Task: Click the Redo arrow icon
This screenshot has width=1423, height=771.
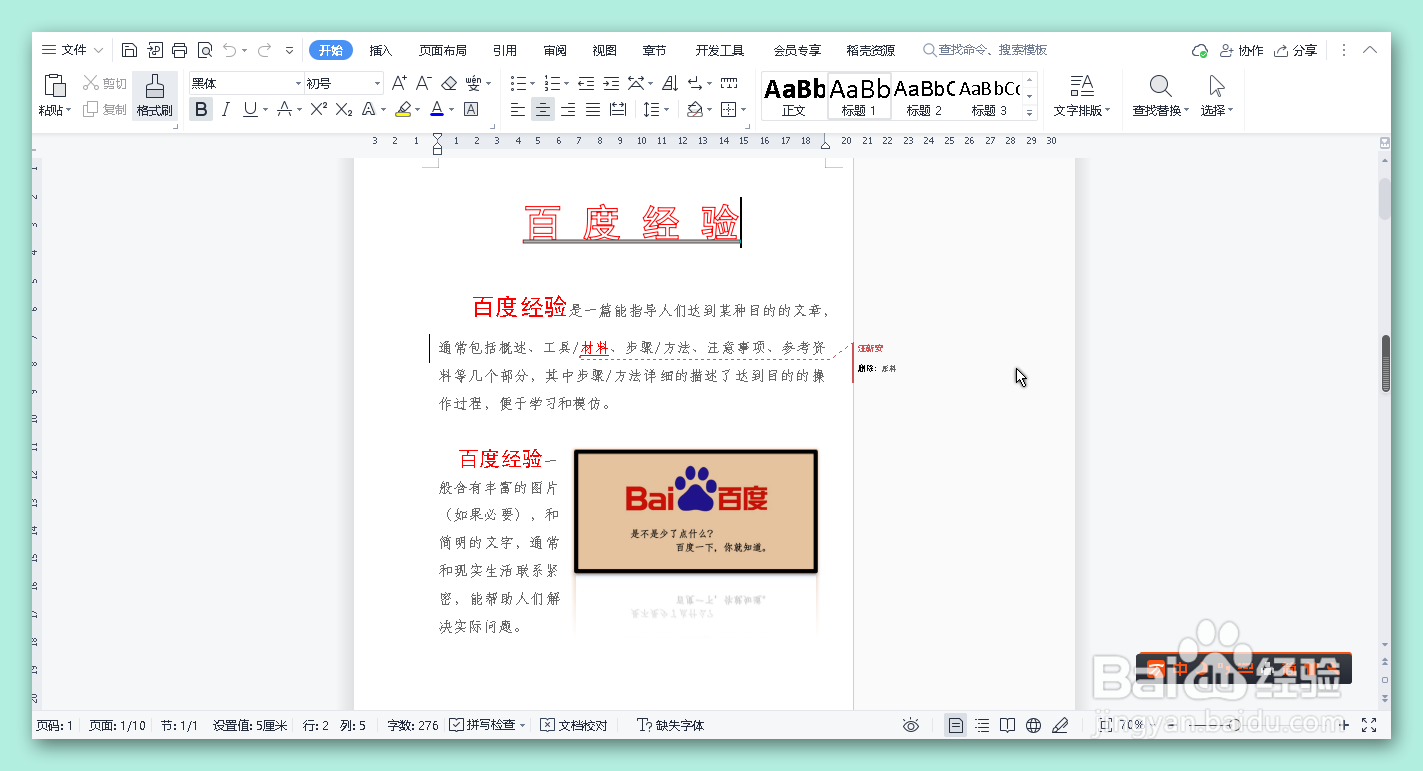Action: (x=264, y=50)
